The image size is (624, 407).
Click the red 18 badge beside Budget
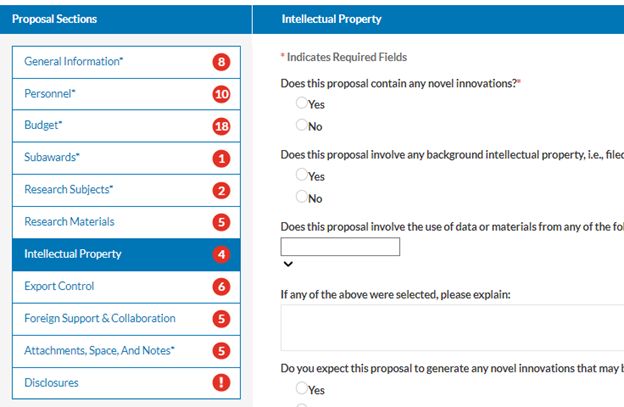tap(221, 126)
